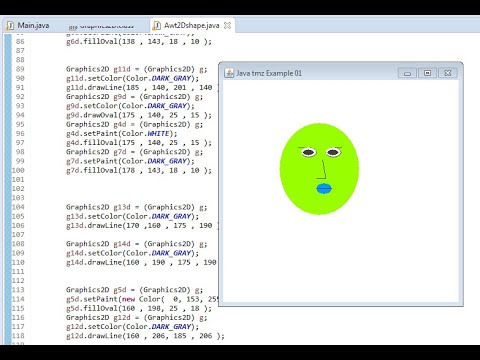Screen dimensions: 480x360
Task: Click line 'Graphics2D g12d = (Graphics2D) g;'
Action: (x=136, y=318)
